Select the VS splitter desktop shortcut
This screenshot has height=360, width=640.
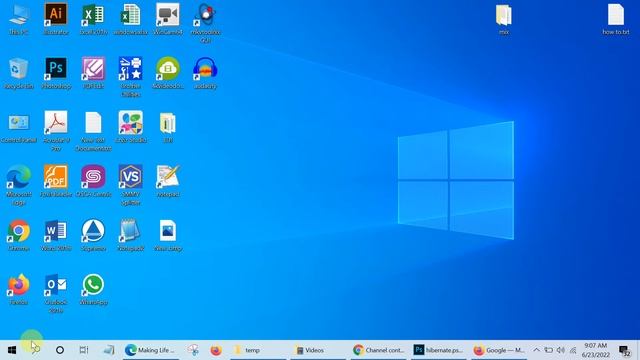click(131, 185)
